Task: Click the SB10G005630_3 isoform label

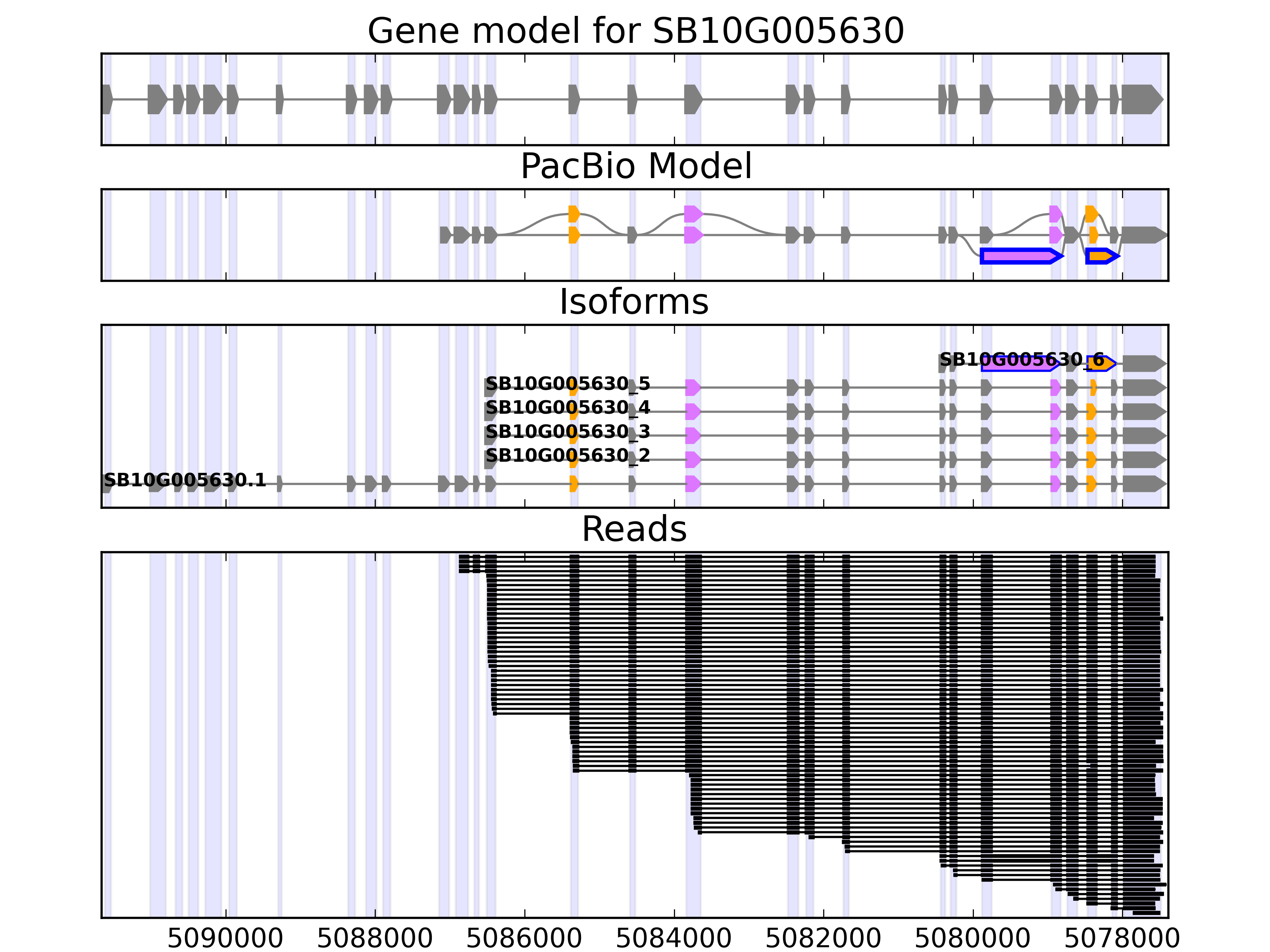Action: [x=568, y=432]
